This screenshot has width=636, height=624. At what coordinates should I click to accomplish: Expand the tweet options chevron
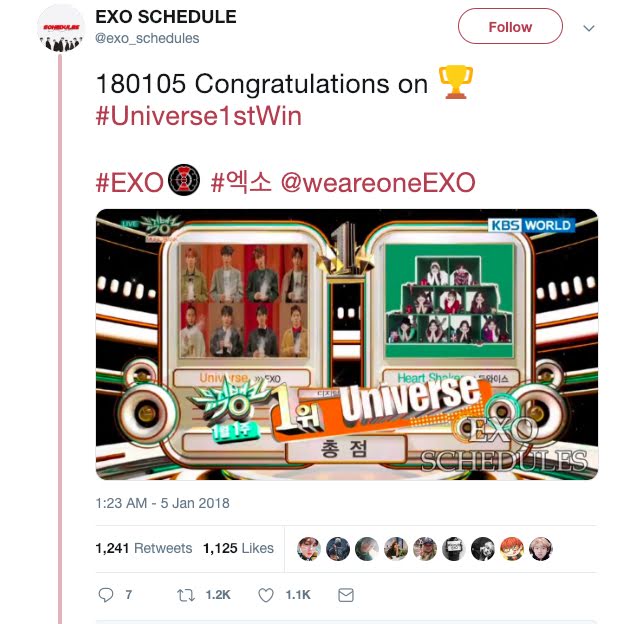(x=589, y=28)
